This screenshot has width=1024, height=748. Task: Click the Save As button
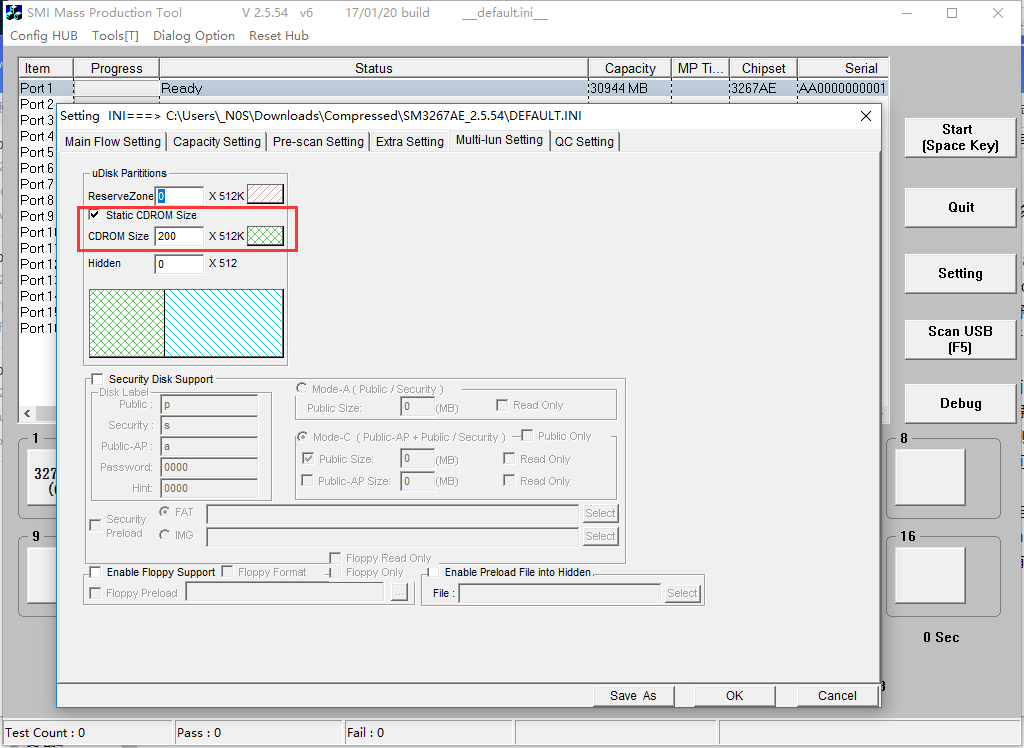[633, 696]
